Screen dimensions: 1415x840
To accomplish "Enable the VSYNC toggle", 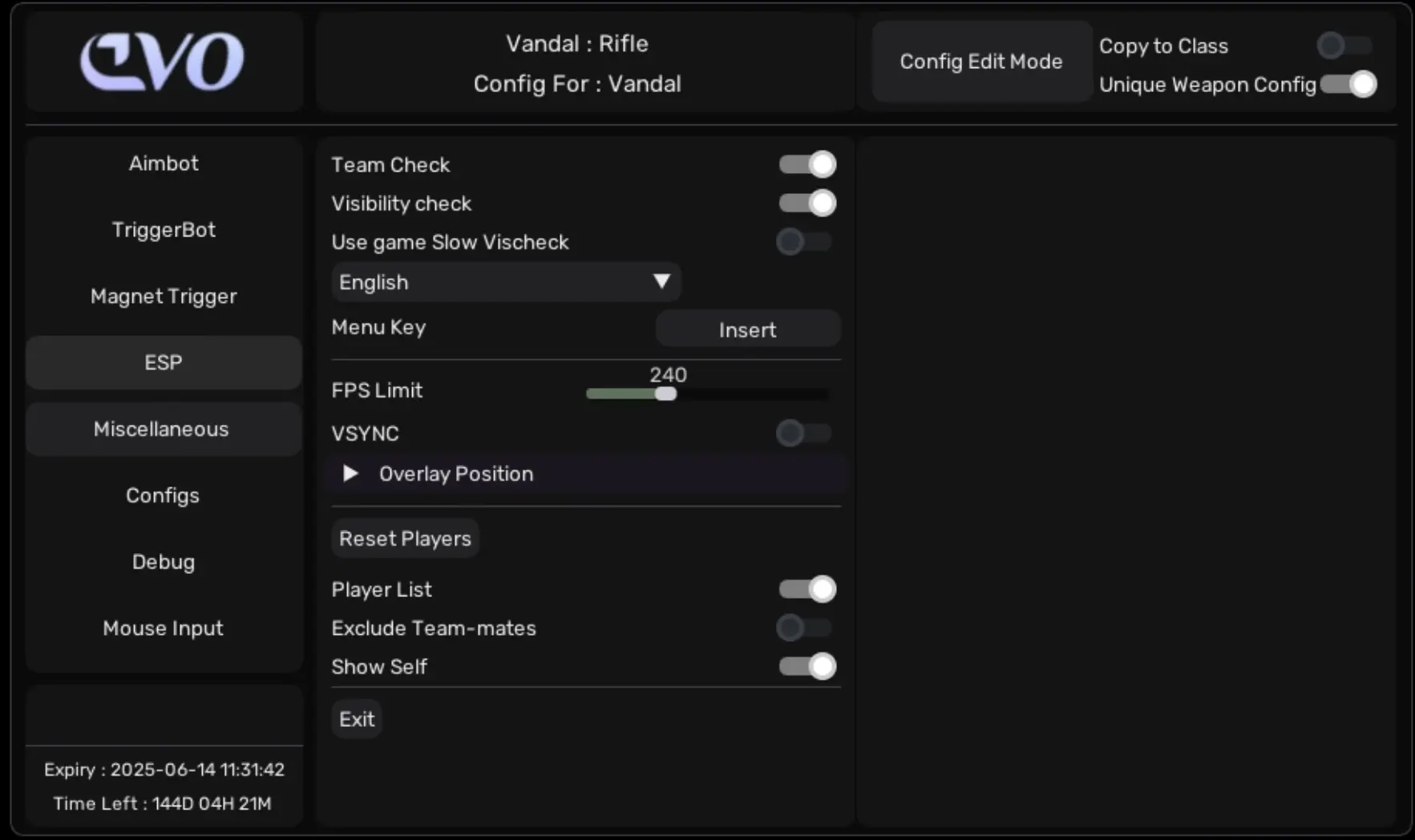I will (x=804, y=433).
